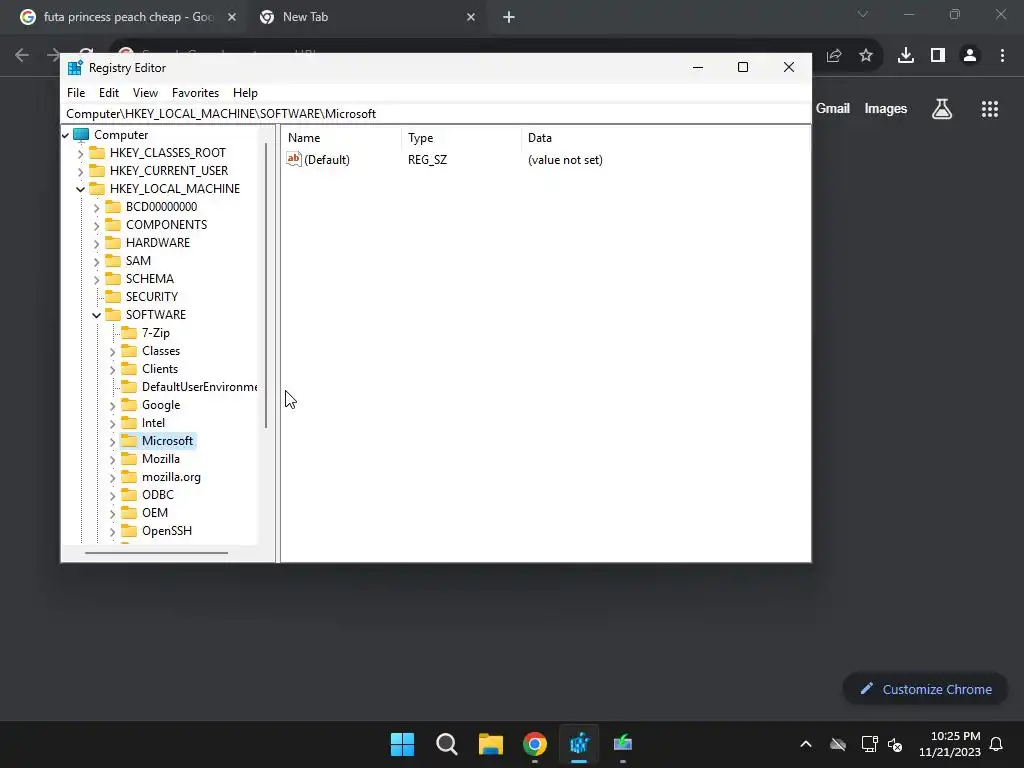Click the REG_SZ type cell
The width and height of the screenshot is (1024, 768).
click(427, 160)
